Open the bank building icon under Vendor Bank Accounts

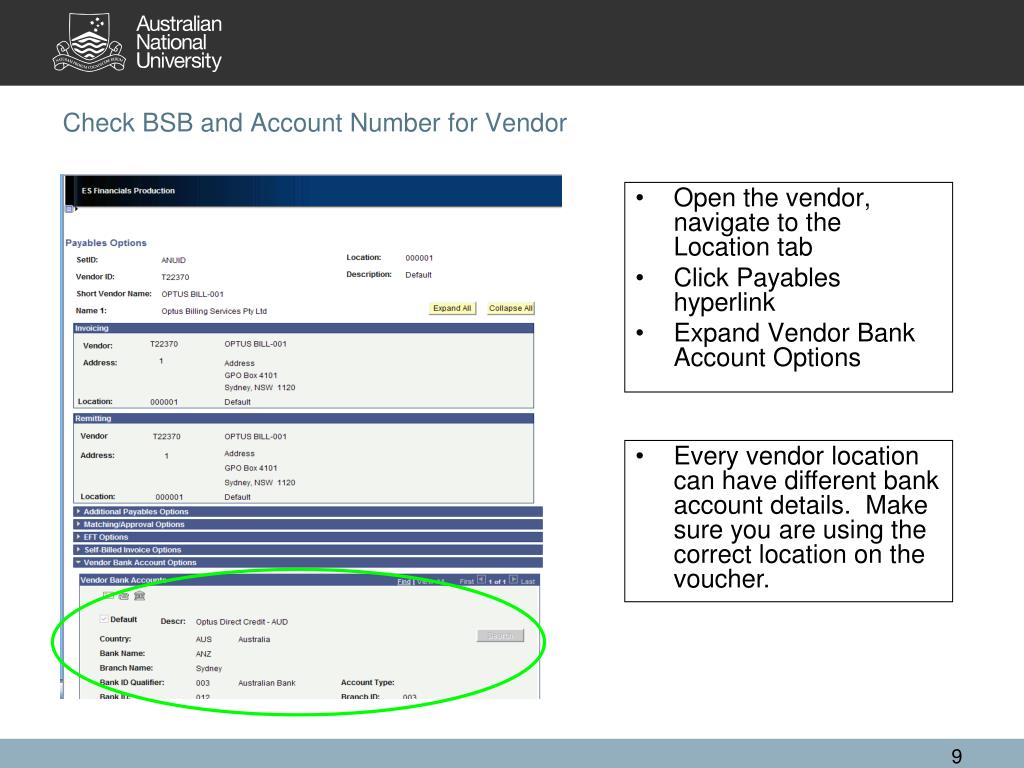point(139,596)
